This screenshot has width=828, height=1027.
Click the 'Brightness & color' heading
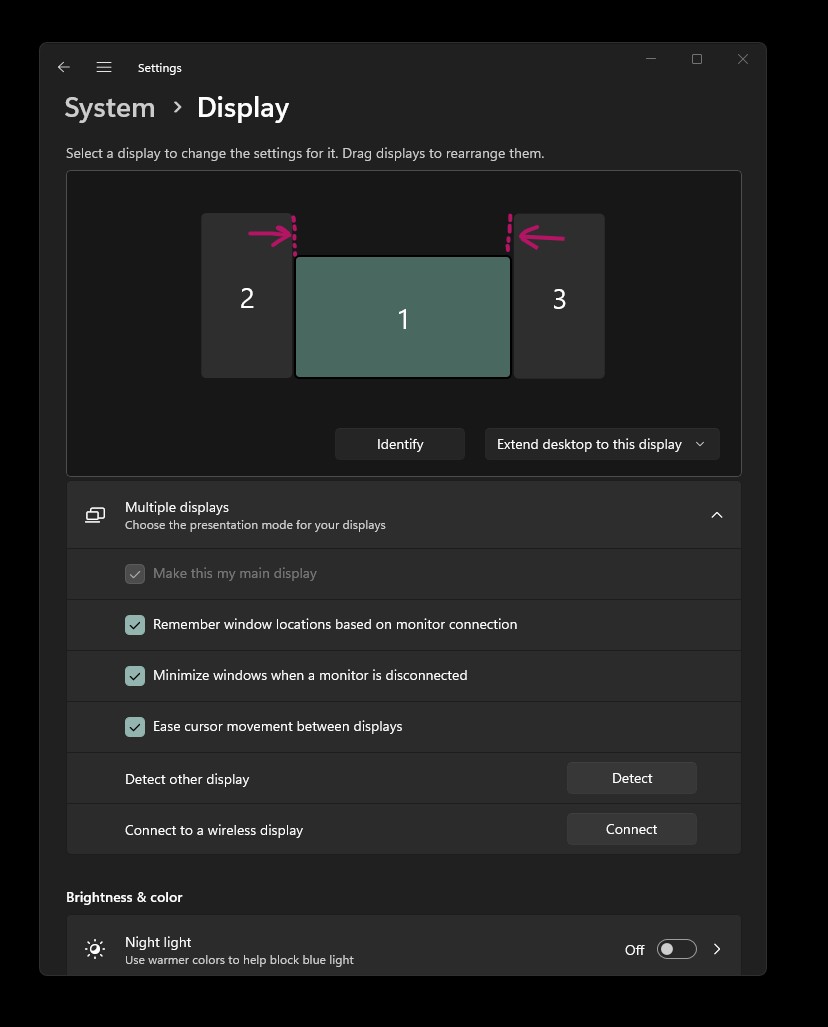point(124,897)
